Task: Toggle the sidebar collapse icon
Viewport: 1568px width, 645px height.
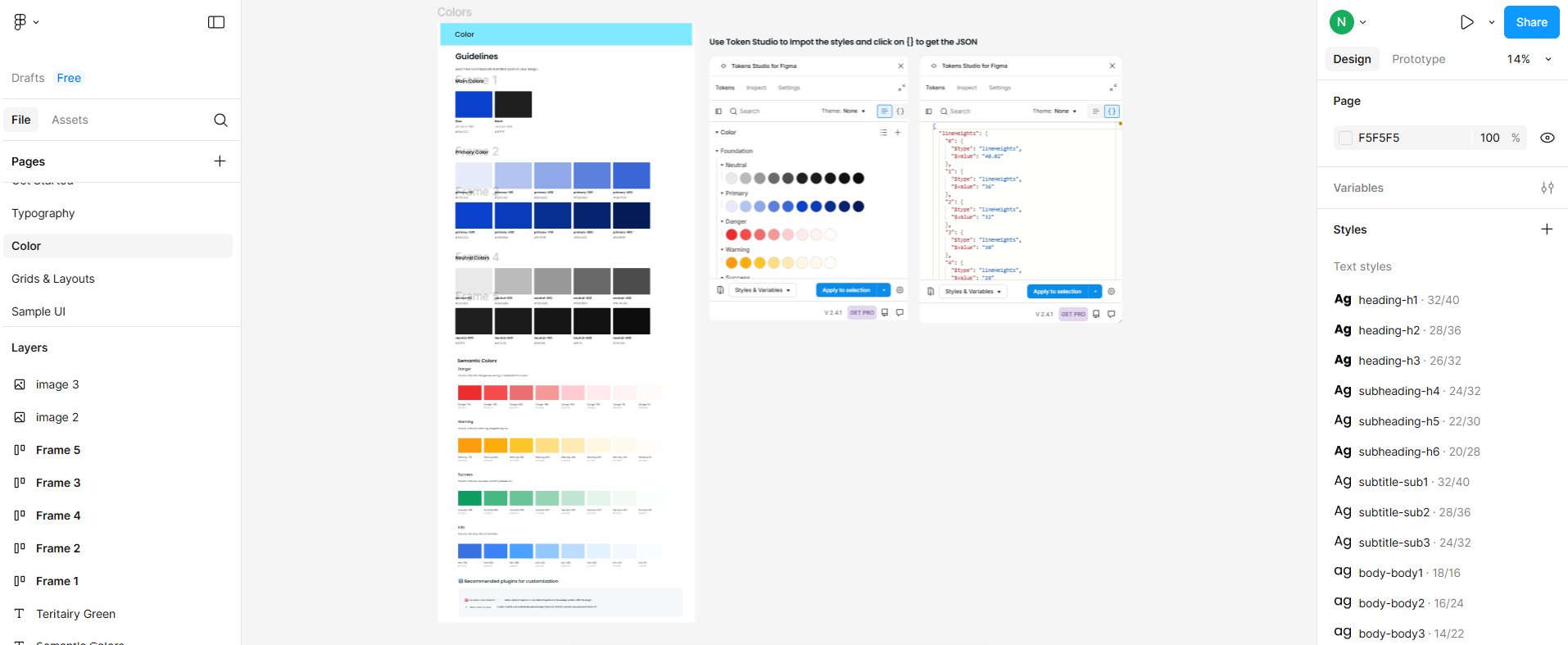Action: [x=216, y=22]
